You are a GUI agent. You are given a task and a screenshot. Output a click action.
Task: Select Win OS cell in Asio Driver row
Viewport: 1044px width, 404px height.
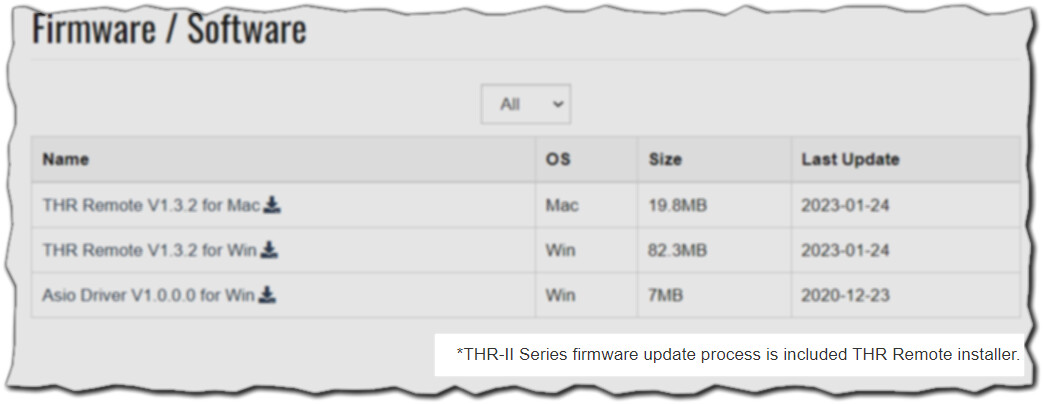pos(561,295)
